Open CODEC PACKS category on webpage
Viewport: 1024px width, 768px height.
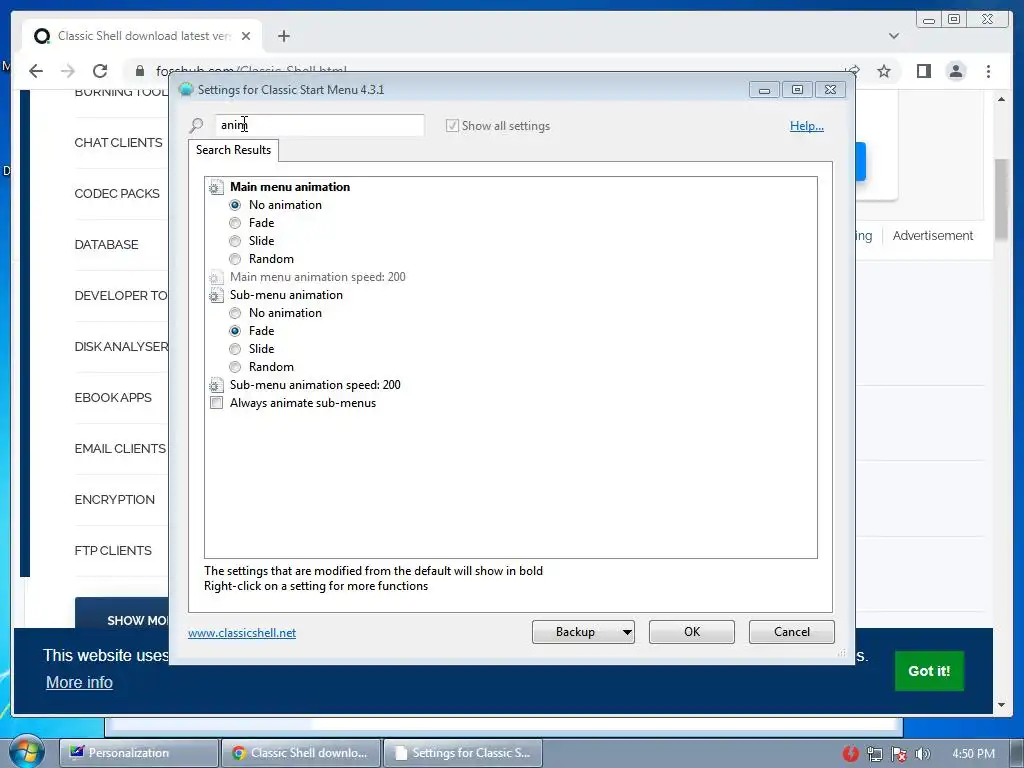coord(117,193)
